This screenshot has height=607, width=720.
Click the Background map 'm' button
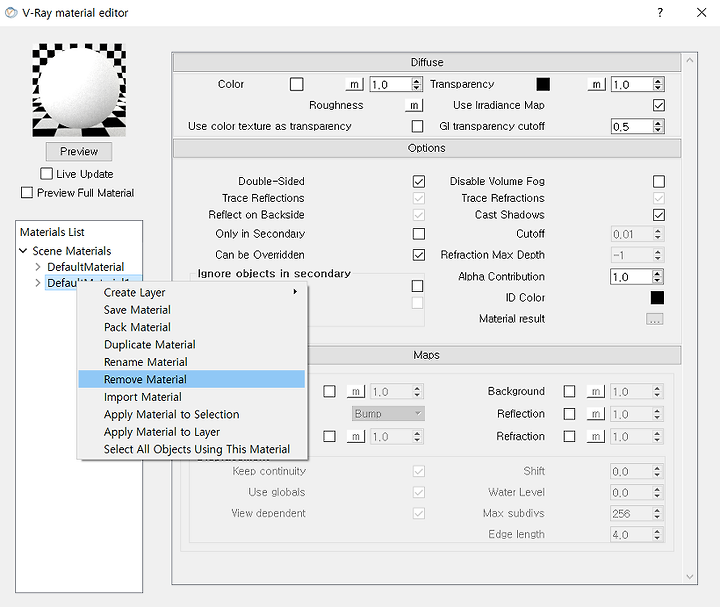pyautogui.click(x=596, y=391)
